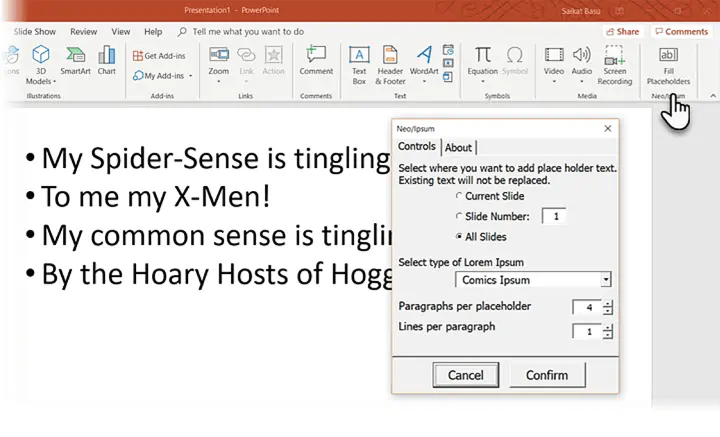This screenshot has width=720, height=437.
Task: Click the Lines per paragraph value field
Action: (x=587, y=331)
